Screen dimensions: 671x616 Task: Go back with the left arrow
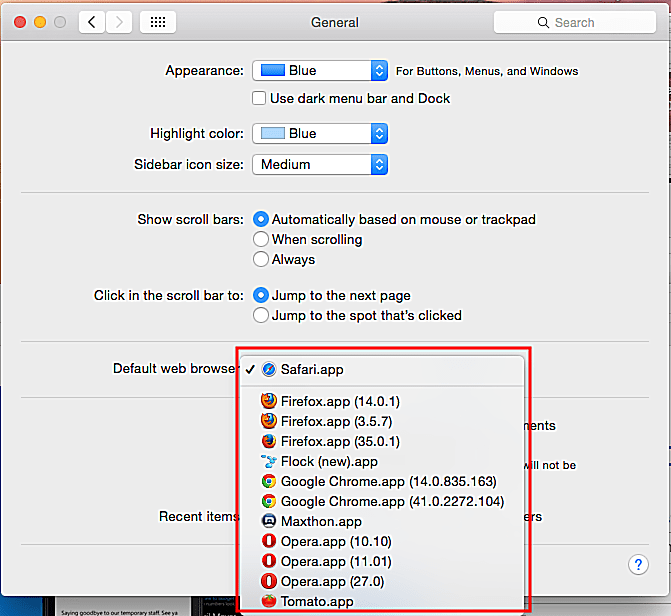pos(92,22)
